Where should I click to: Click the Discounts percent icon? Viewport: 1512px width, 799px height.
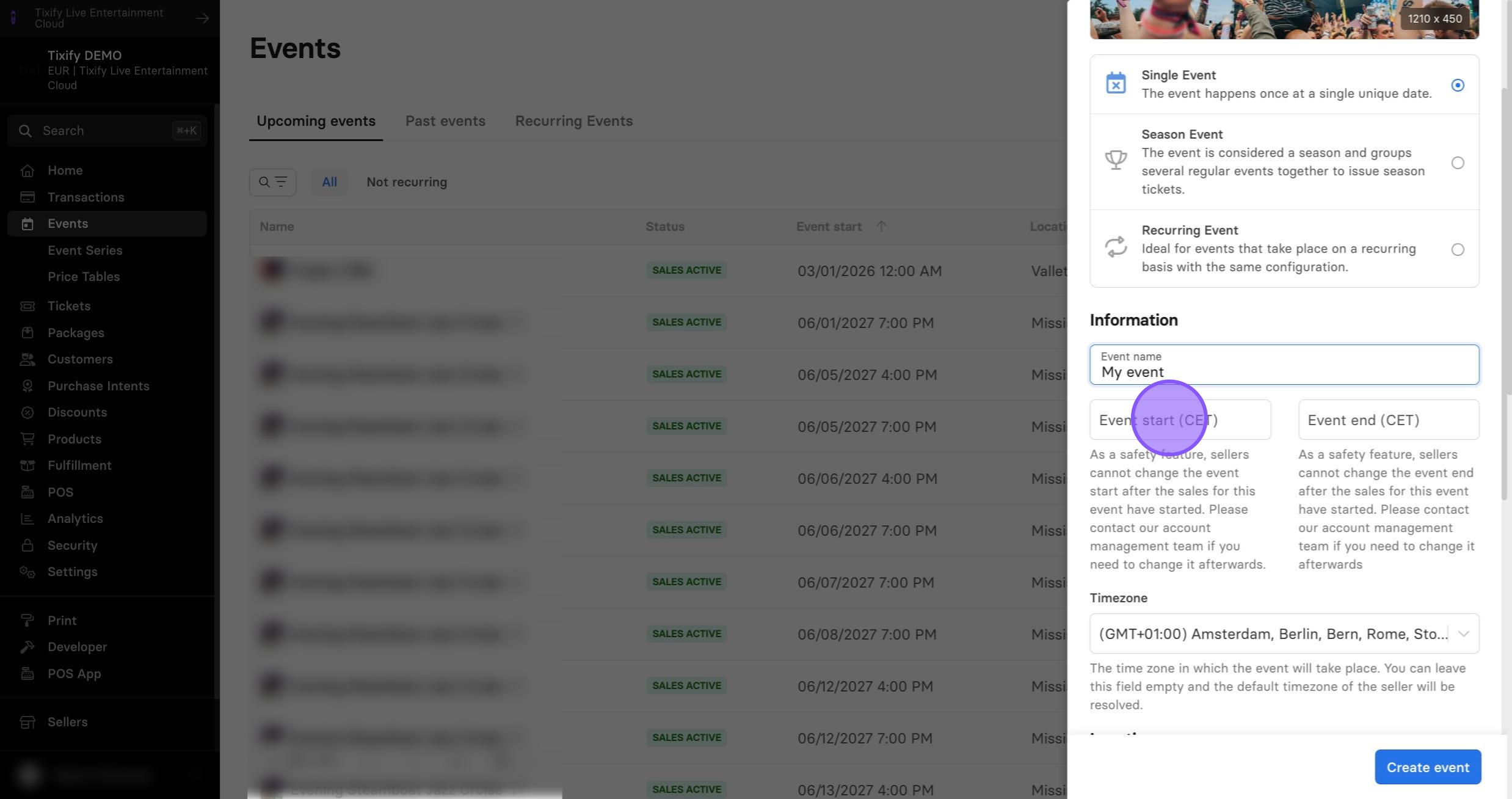(27, 412)
